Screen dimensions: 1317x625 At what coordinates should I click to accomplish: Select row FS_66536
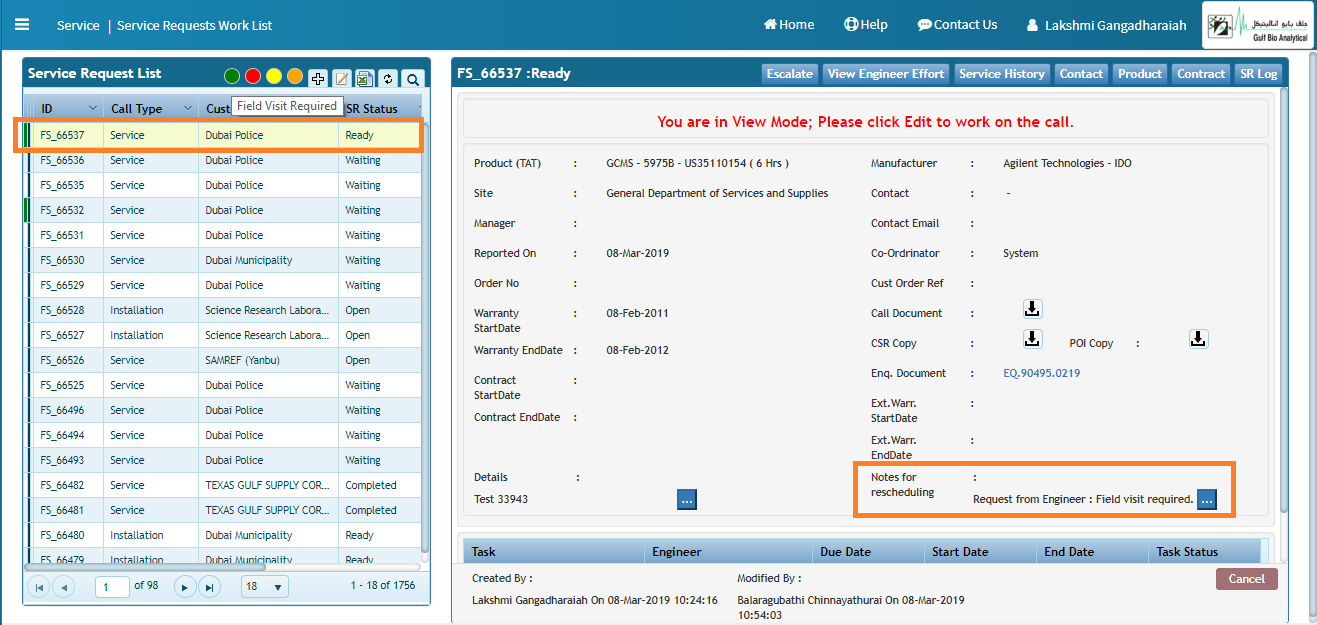pyautogui.click(x=222, y=160)
